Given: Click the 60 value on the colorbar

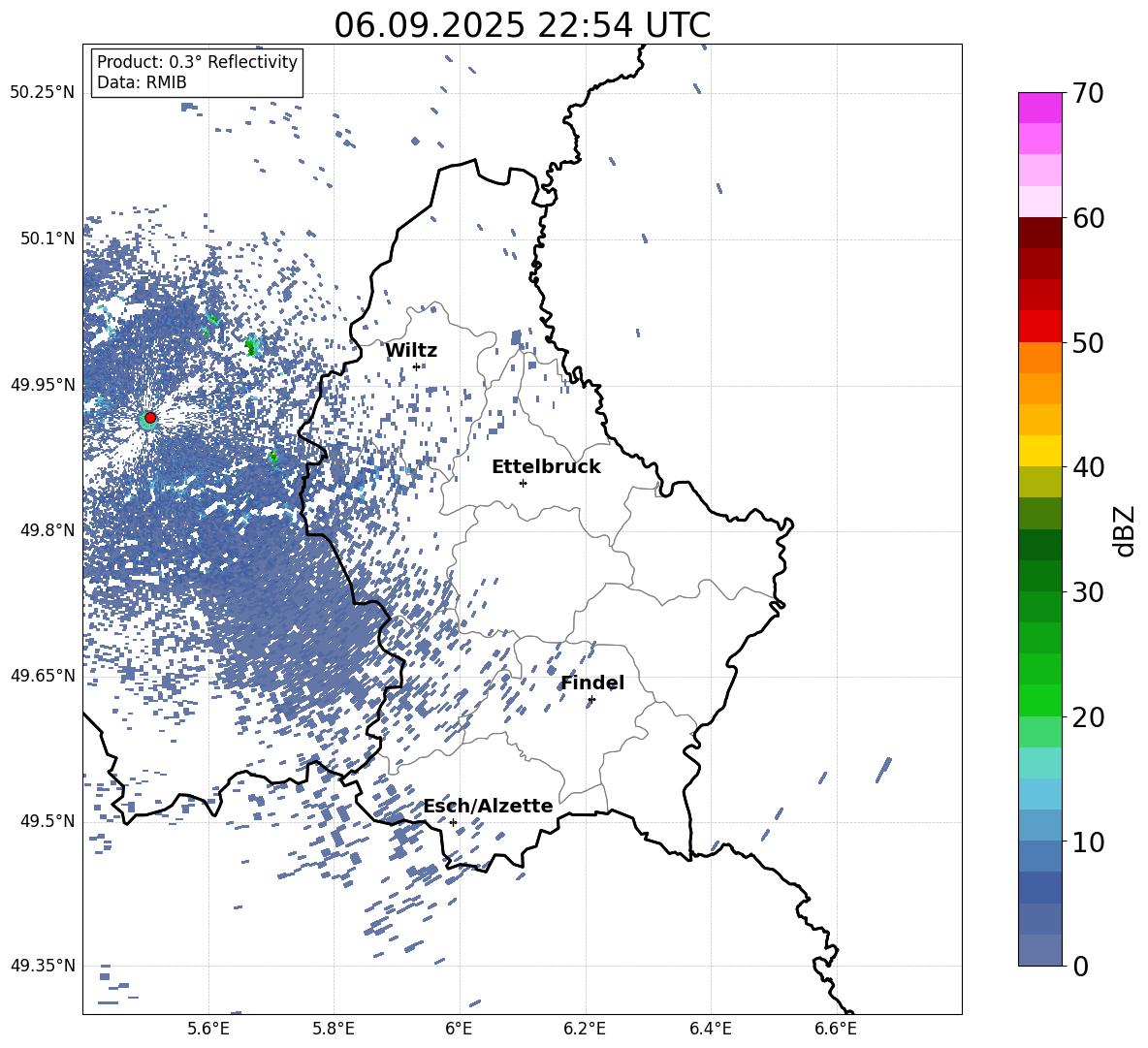Looking at the screenshot, I should pos(1089,218).
